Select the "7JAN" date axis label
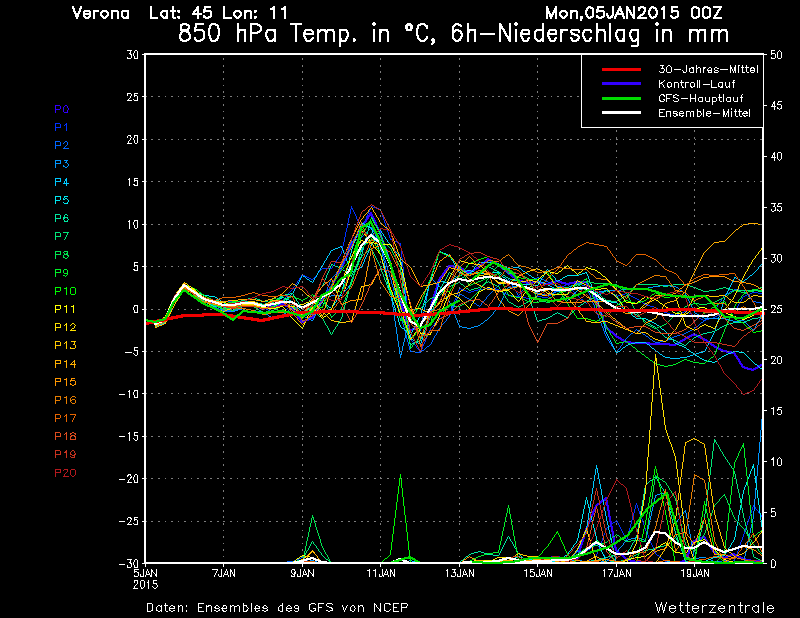 [224, 573]
